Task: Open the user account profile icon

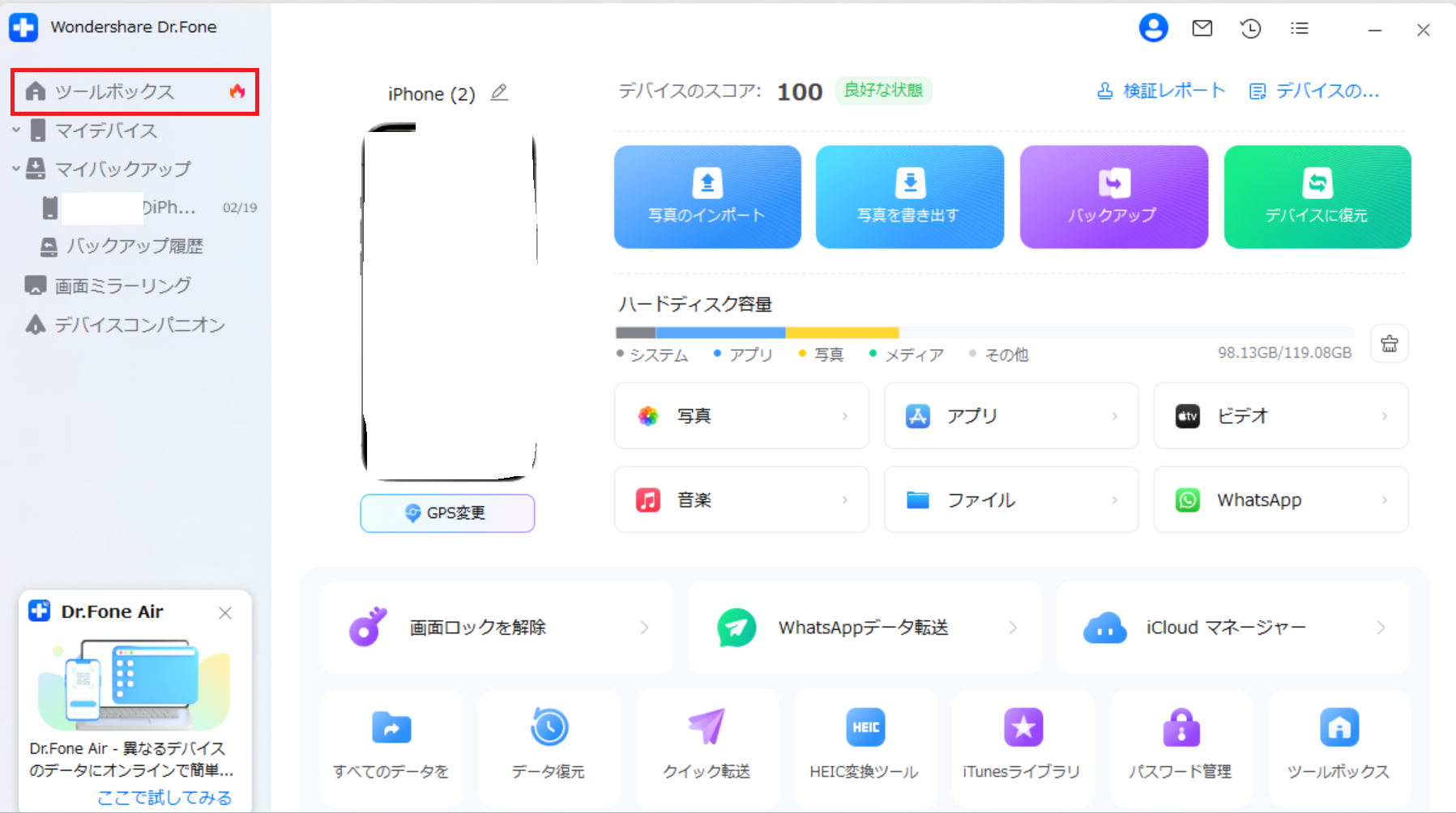Action: tap(1153, 28)
